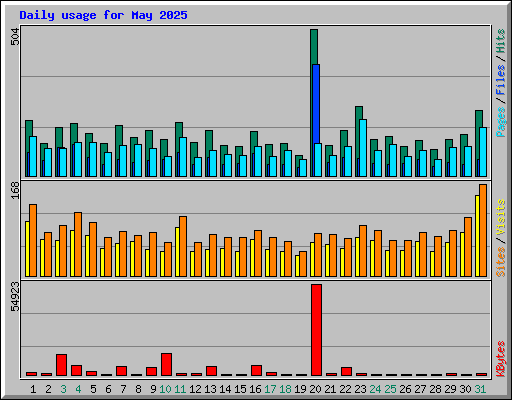Click day label 2 on the x-axis
Image resolution: width=512 pixels, height=400 pixels.
point(48,389)
